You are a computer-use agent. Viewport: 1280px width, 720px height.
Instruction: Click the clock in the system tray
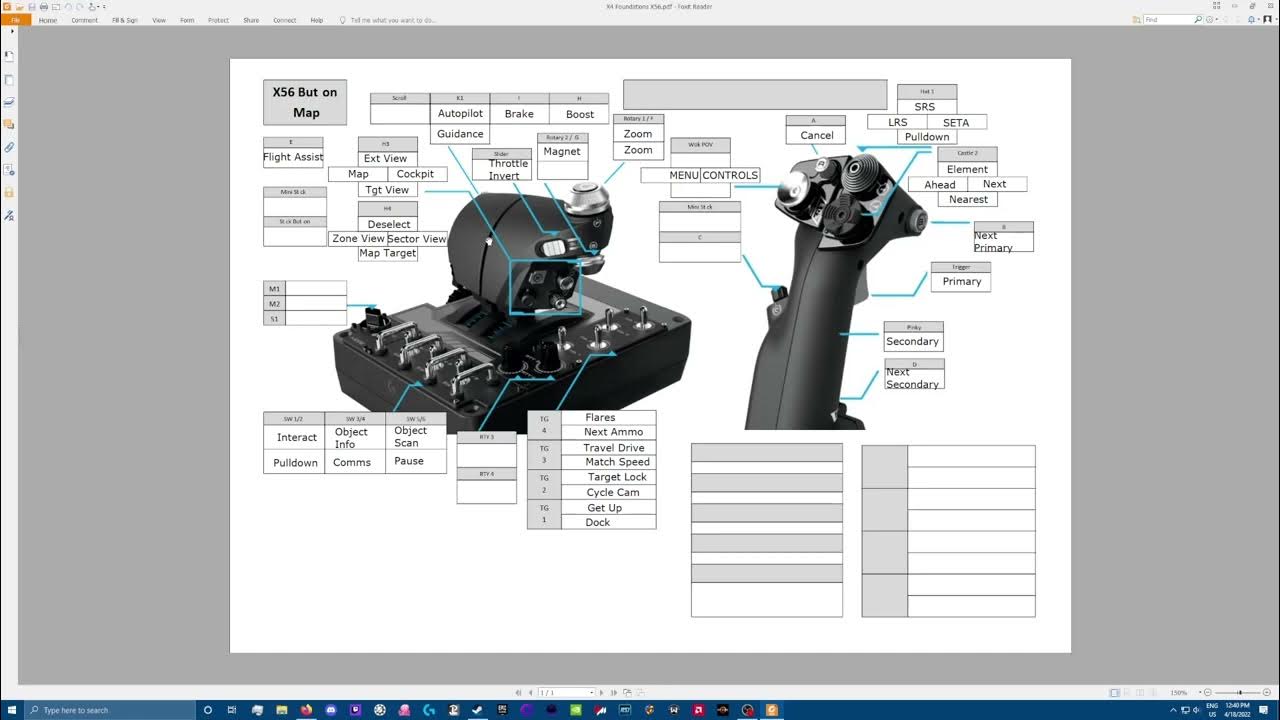pyautogui.click(x=1235, y=710)
